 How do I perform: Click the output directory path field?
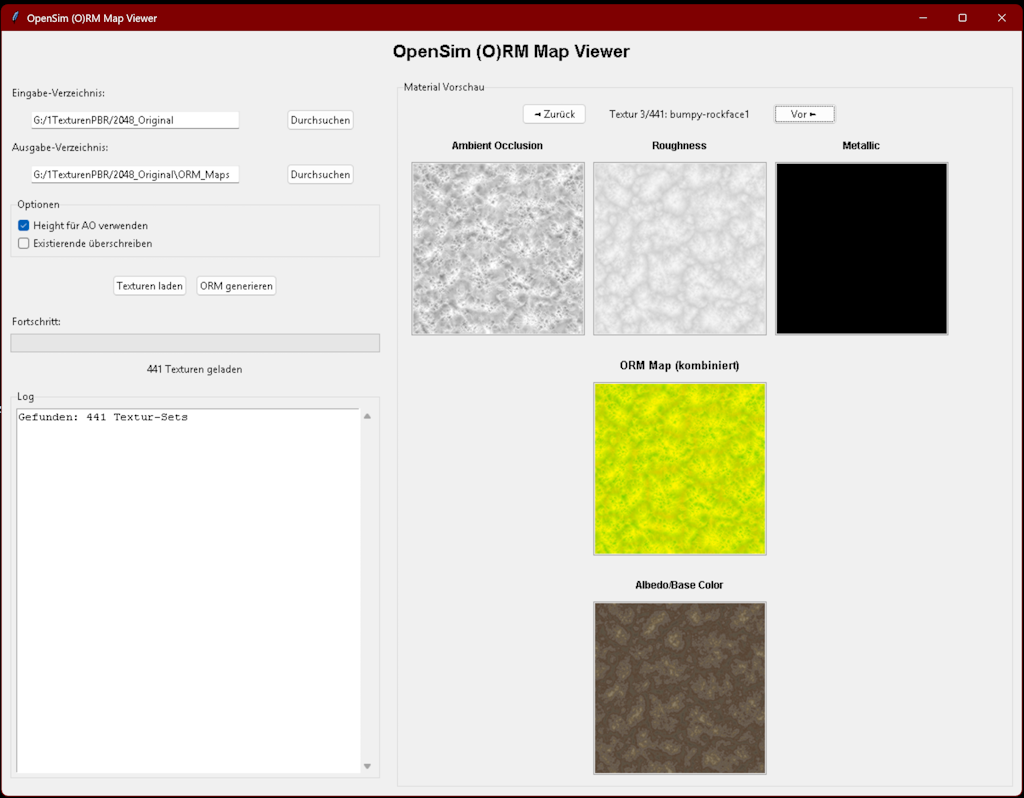134,175
